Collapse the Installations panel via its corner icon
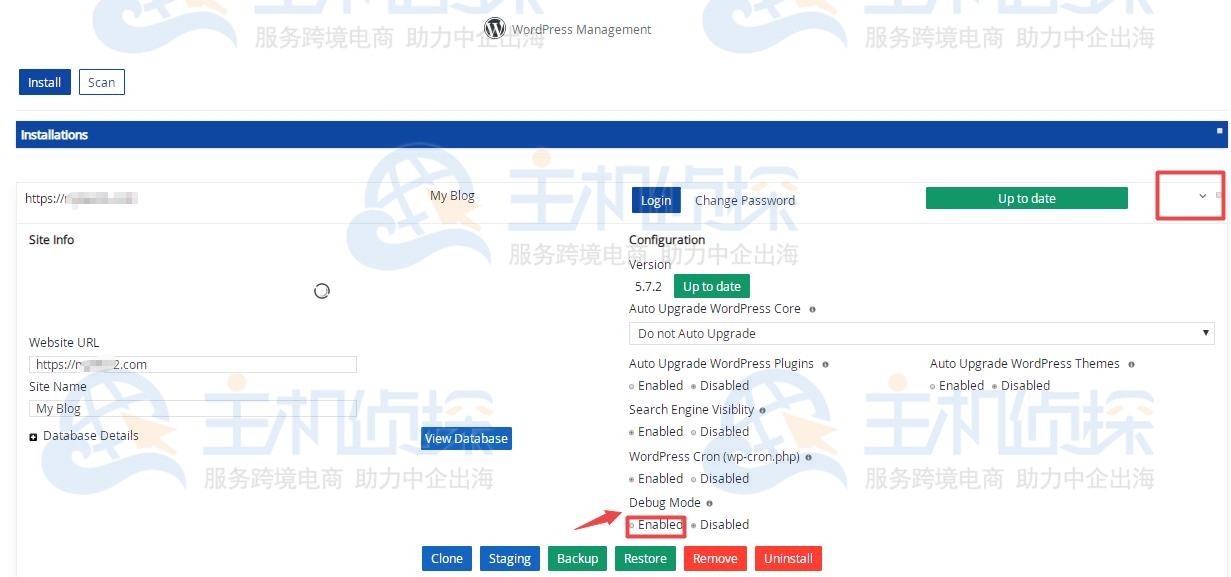Viewport: 1231px width, 577px height. [1219, 130]
